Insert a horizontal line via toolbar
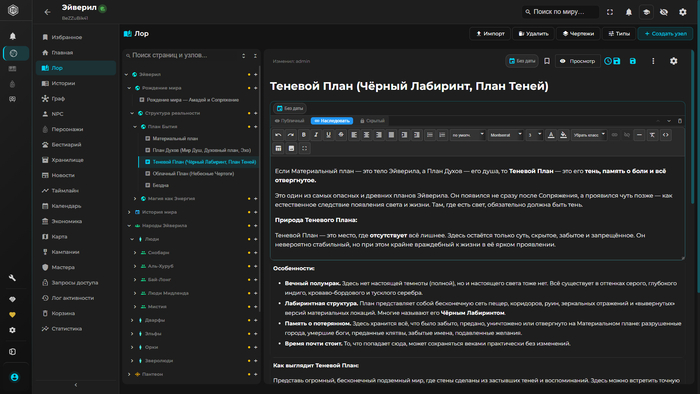Image resolution: width=700 pixels, height=394 pixels. (x=639, y=135)
